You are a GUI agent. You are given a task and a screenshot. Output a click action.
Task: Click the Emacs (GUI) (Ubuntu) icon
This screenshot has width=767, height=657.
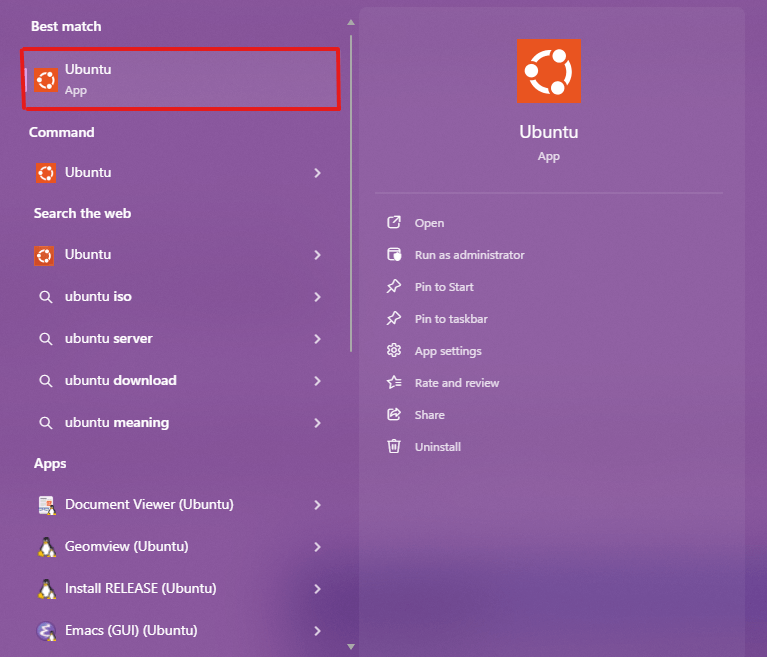[x=46, y=631]
